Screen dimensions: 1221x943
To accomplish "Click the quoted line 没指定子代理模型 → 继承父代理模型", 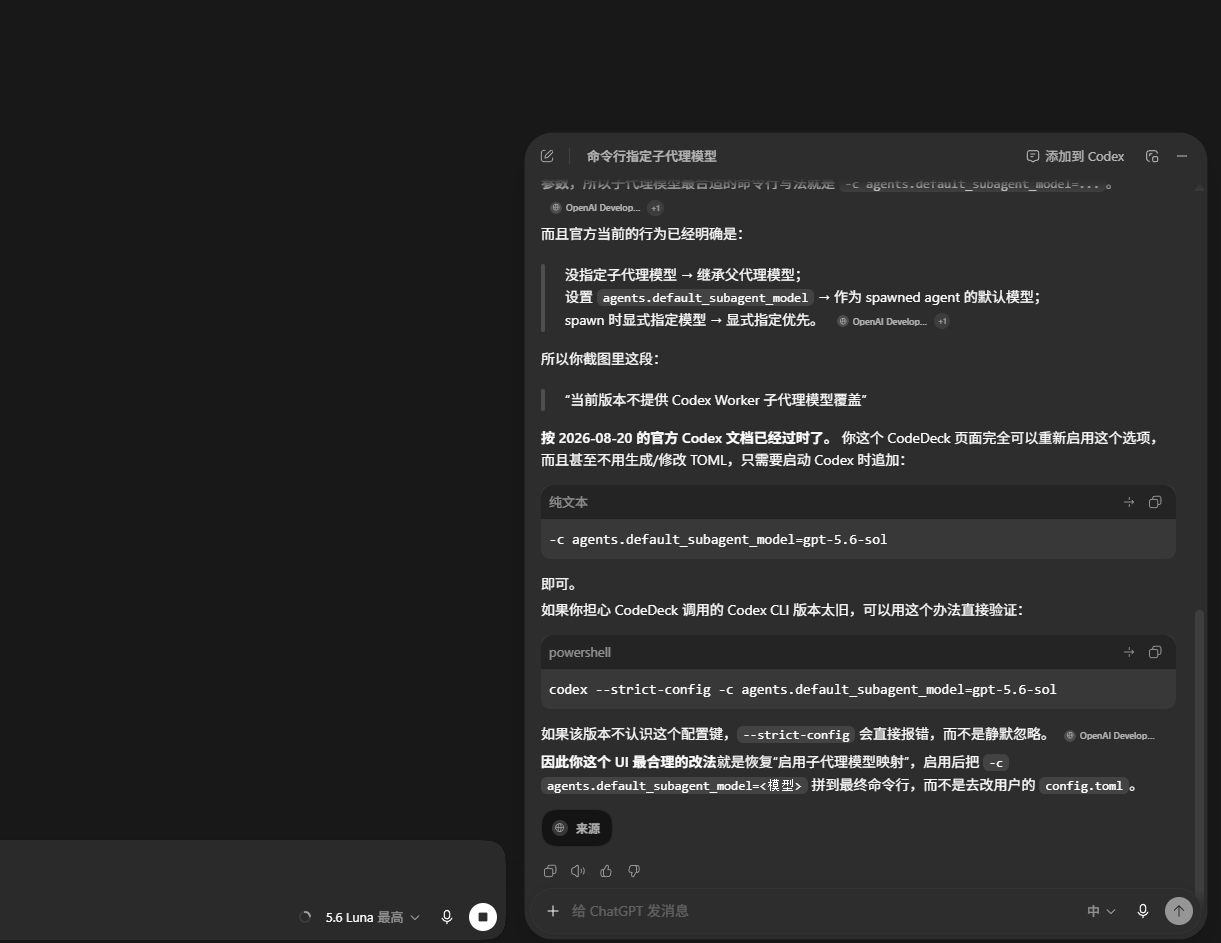I will (683, 274).
